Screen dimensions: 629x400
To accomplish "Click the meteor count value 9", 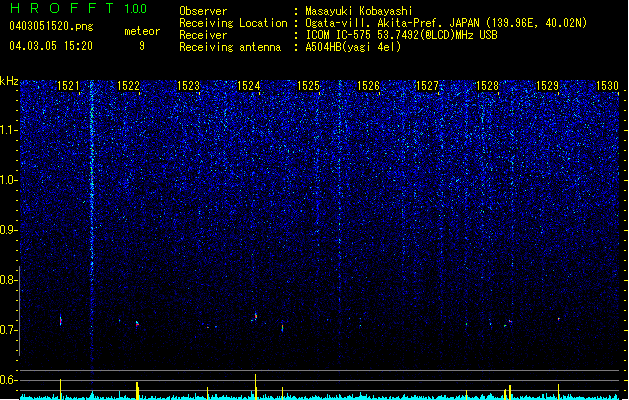I will click(x=142, y=46).
